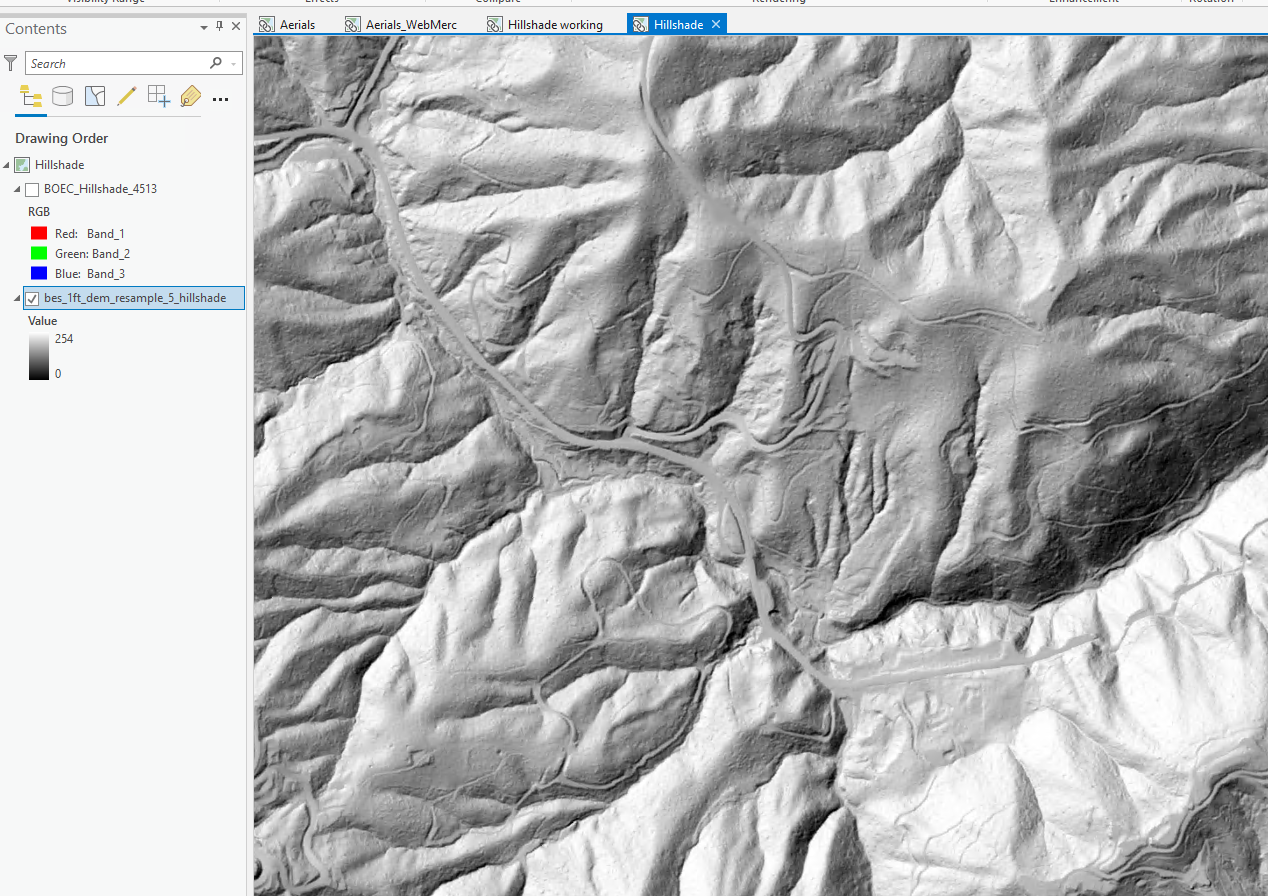Image resolution: width=1268 pixels, height=896 pixels.
Task: Collapse the BOEC_Hillshade_4513 layer
Action: [x=15, y=188]
